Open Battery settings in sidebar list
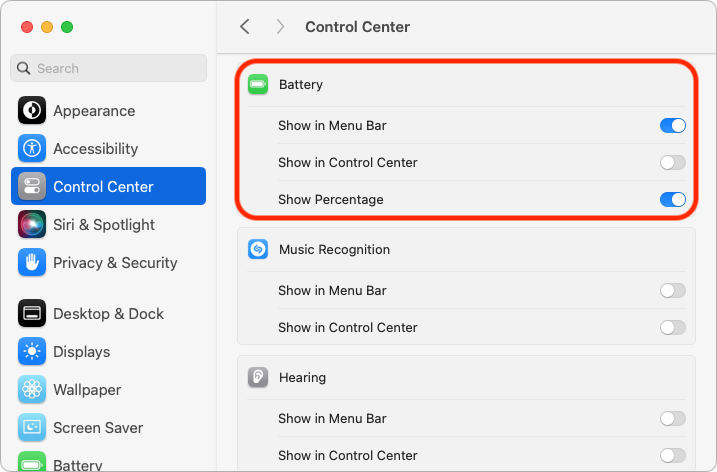Image resolution: width=717 pixels, height=472 pixels. point(76,464)
